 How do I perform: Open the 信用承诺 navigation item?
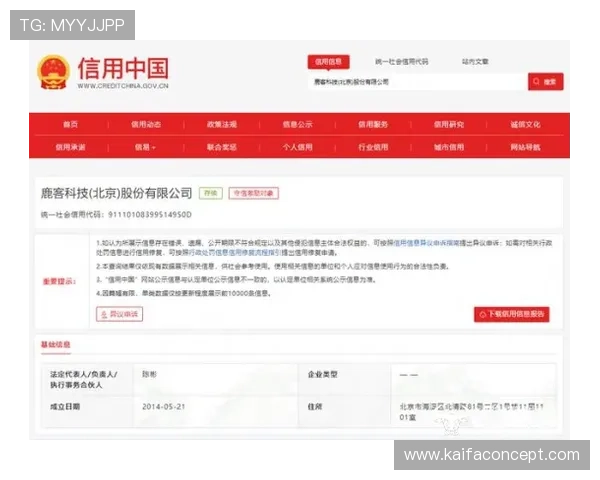(70, 147)
